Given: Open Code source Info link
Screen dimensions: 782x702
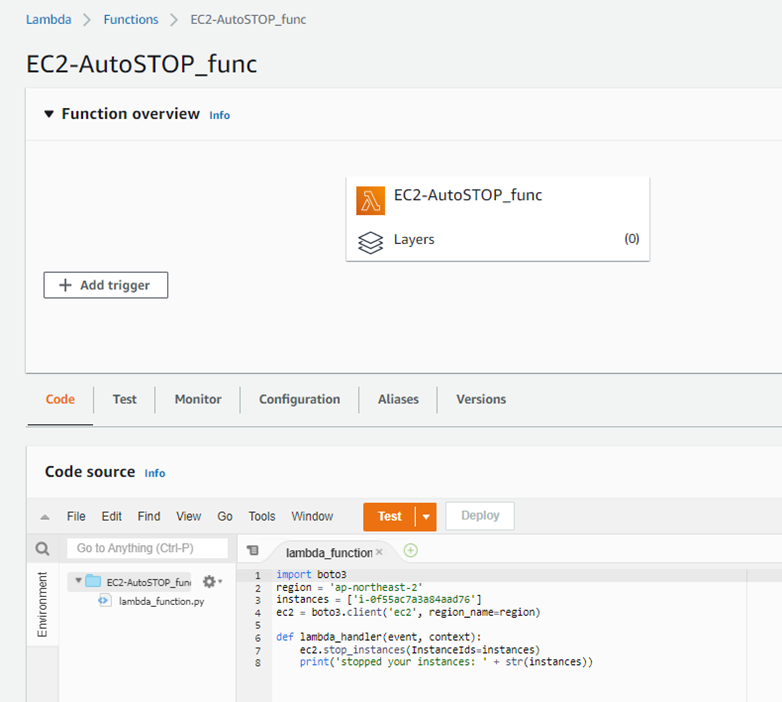Looking at the screenshot, I should point(155,473).
